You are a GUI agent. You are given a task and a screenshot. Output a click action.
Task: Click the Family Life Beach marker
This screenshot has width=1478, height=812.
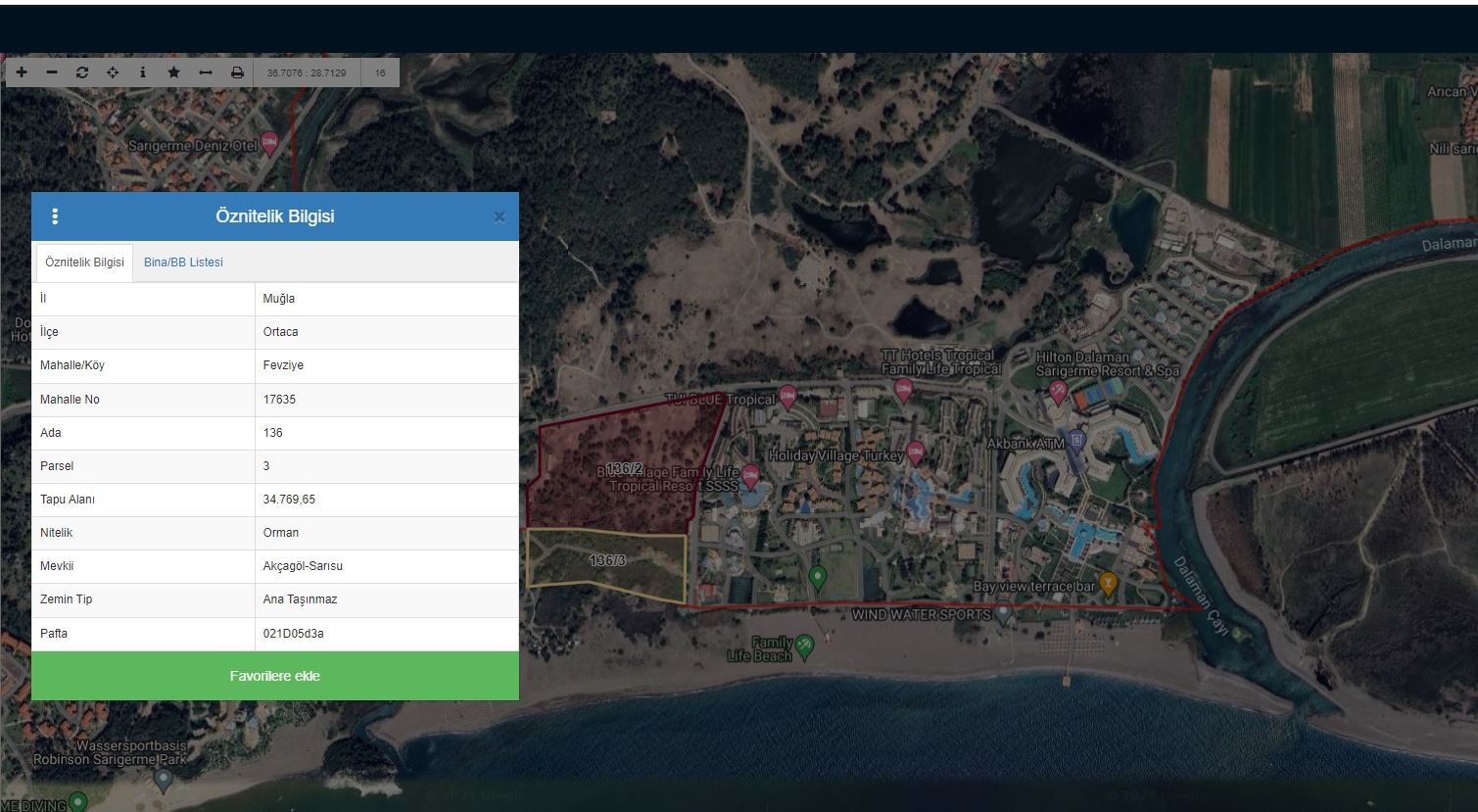coord(805,645)
